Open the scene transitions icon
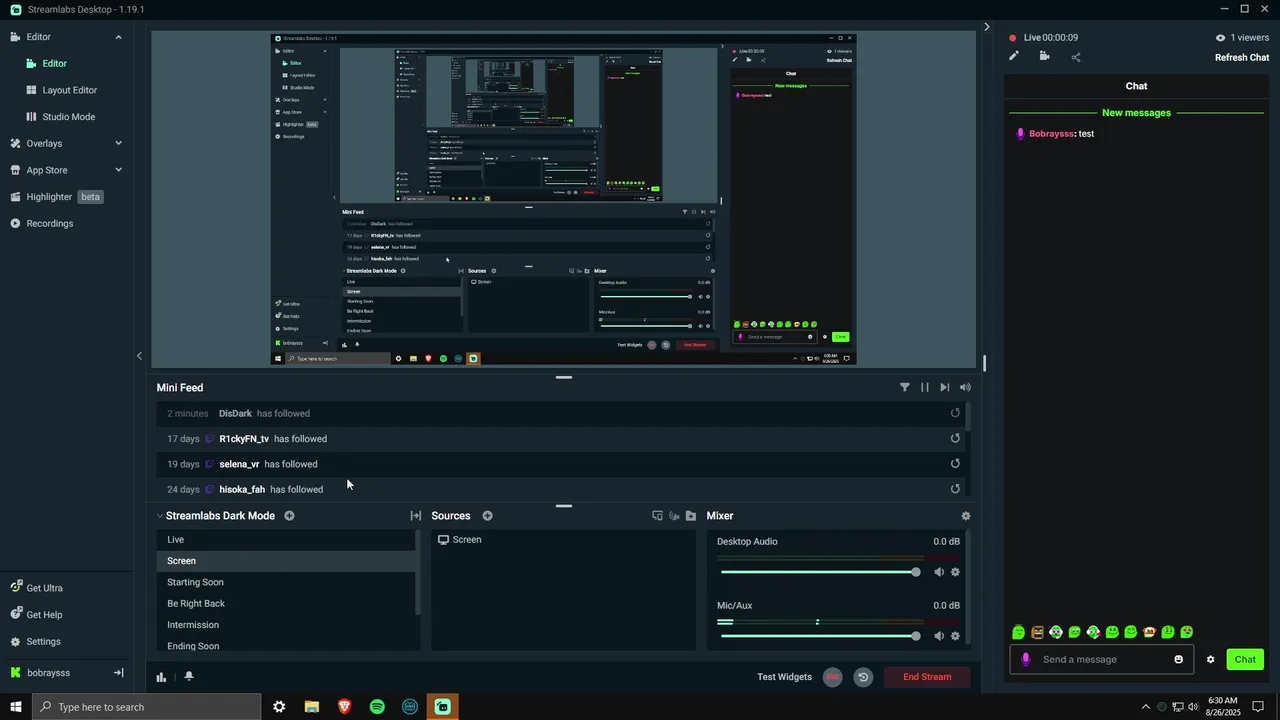Viewport: 1280px width, 720px height. [x=415, y=516]
